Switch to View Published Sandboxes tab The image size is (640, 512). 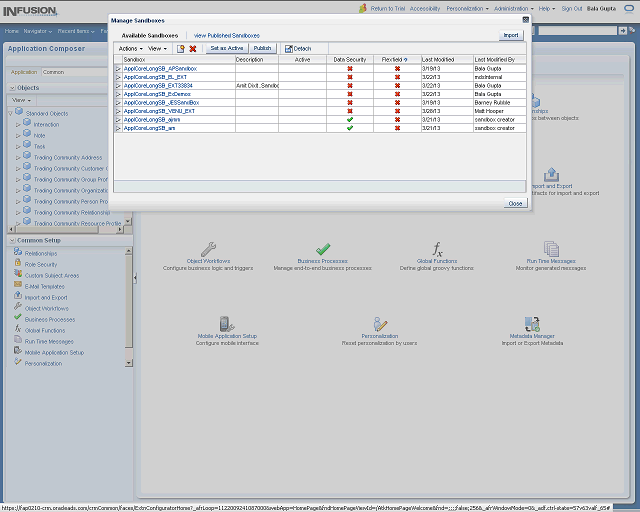(x=226, y=35)
